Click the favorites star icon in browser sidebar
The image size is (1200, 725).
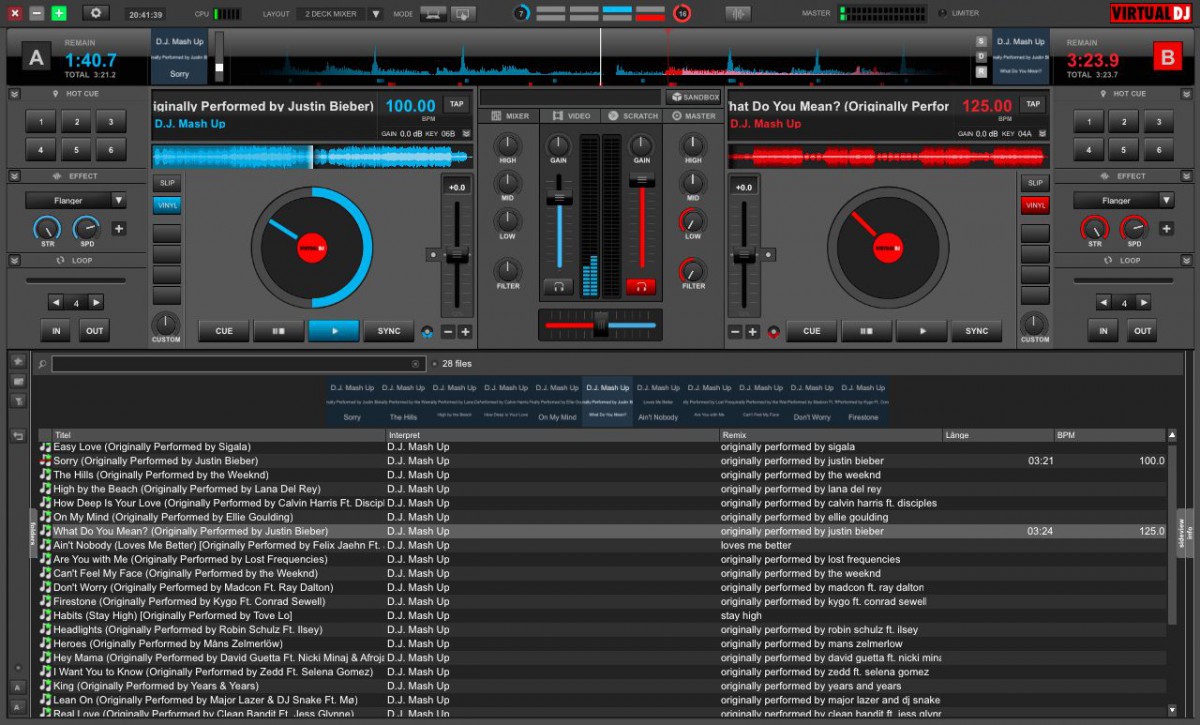click(x=17, y=361)
